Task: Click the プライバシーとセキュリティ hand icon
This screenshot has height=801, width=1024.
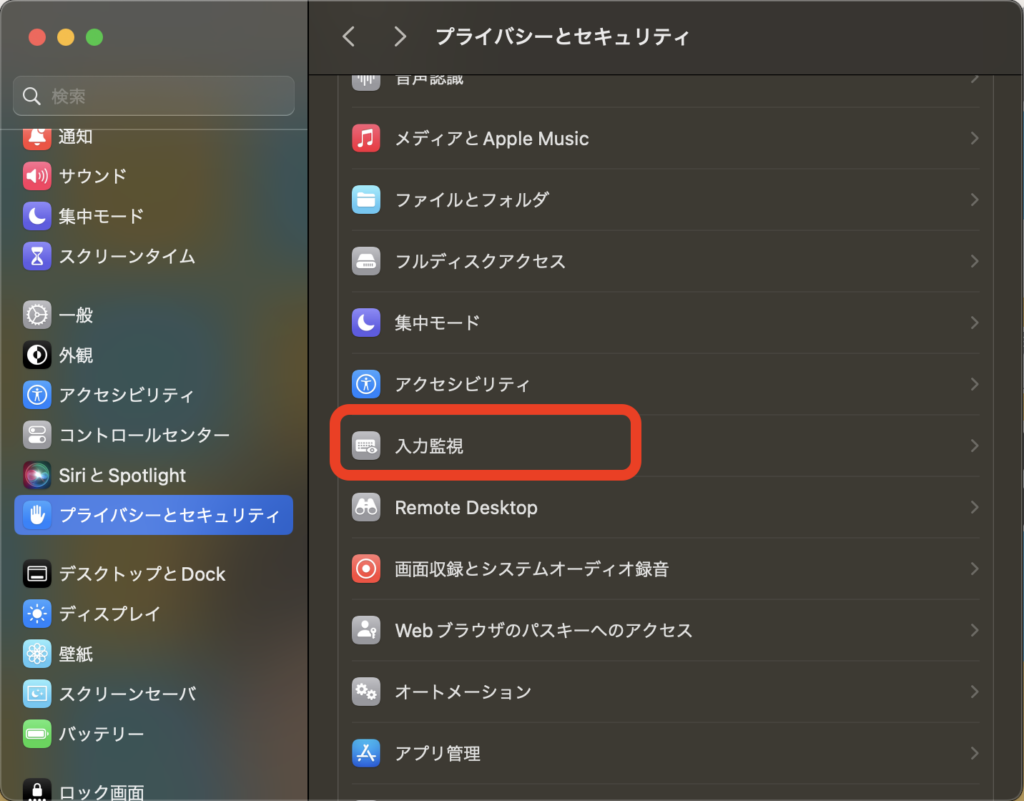Action: [37, 515]
